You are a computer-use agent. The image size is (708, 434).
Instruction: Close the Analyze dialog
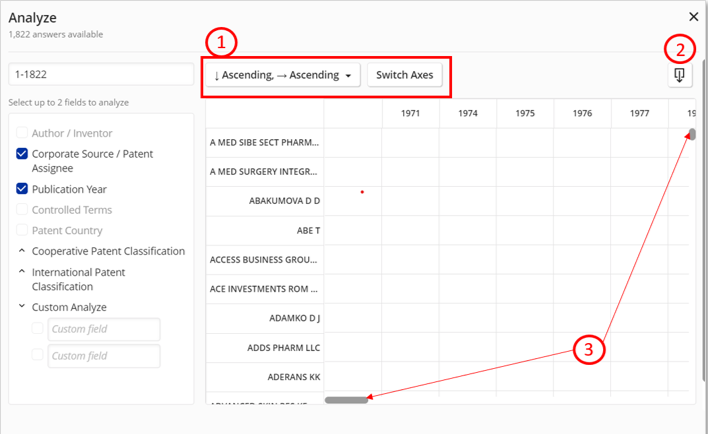pos(694,16)
